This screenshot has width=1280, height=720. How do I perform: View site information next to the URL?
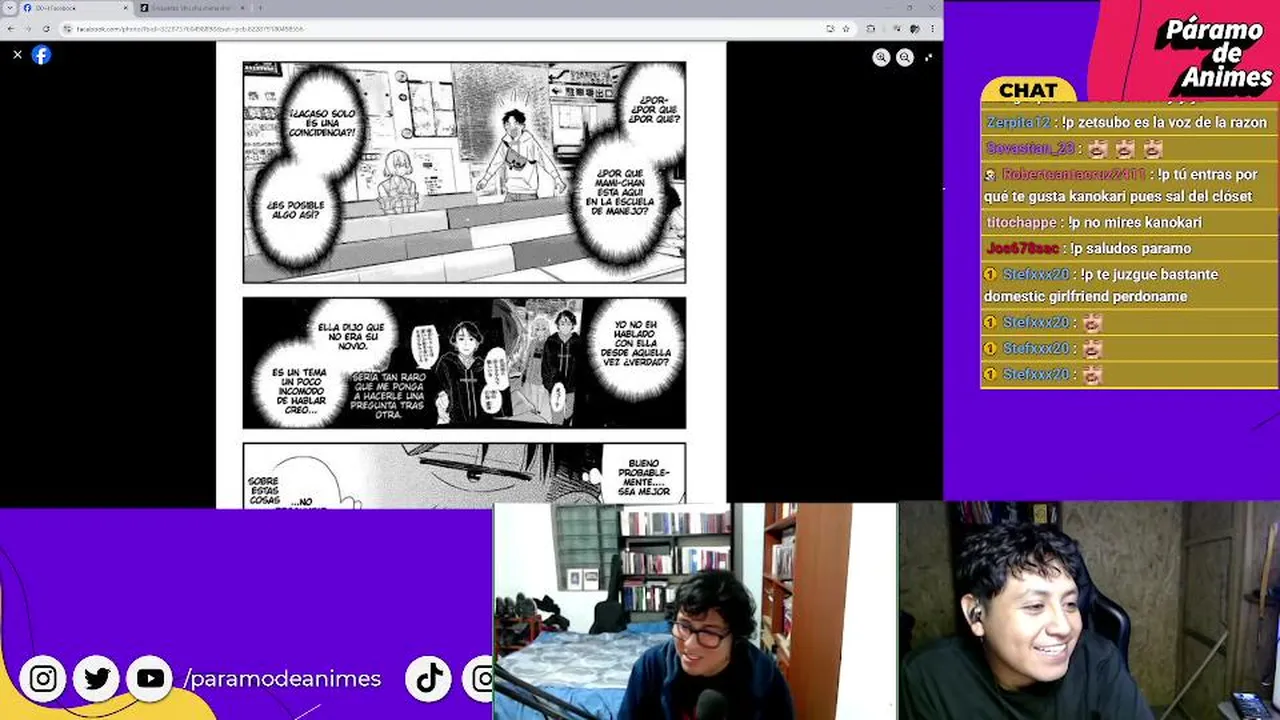(68, 29)
